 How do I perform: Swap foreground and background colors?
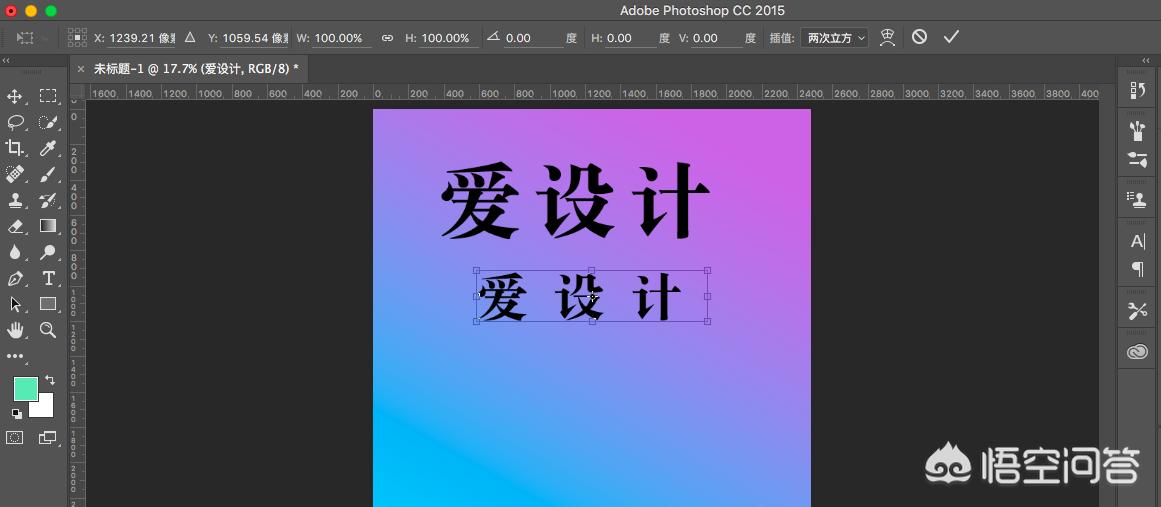point(50,380)
